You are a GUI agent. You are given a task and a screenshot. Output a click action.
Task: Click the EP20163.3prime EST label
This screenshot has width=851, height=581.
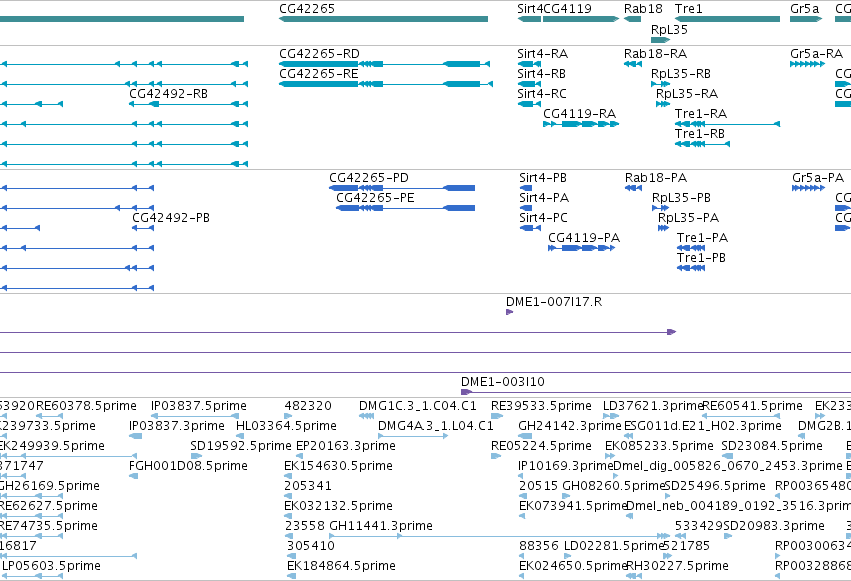coord(346,446)
